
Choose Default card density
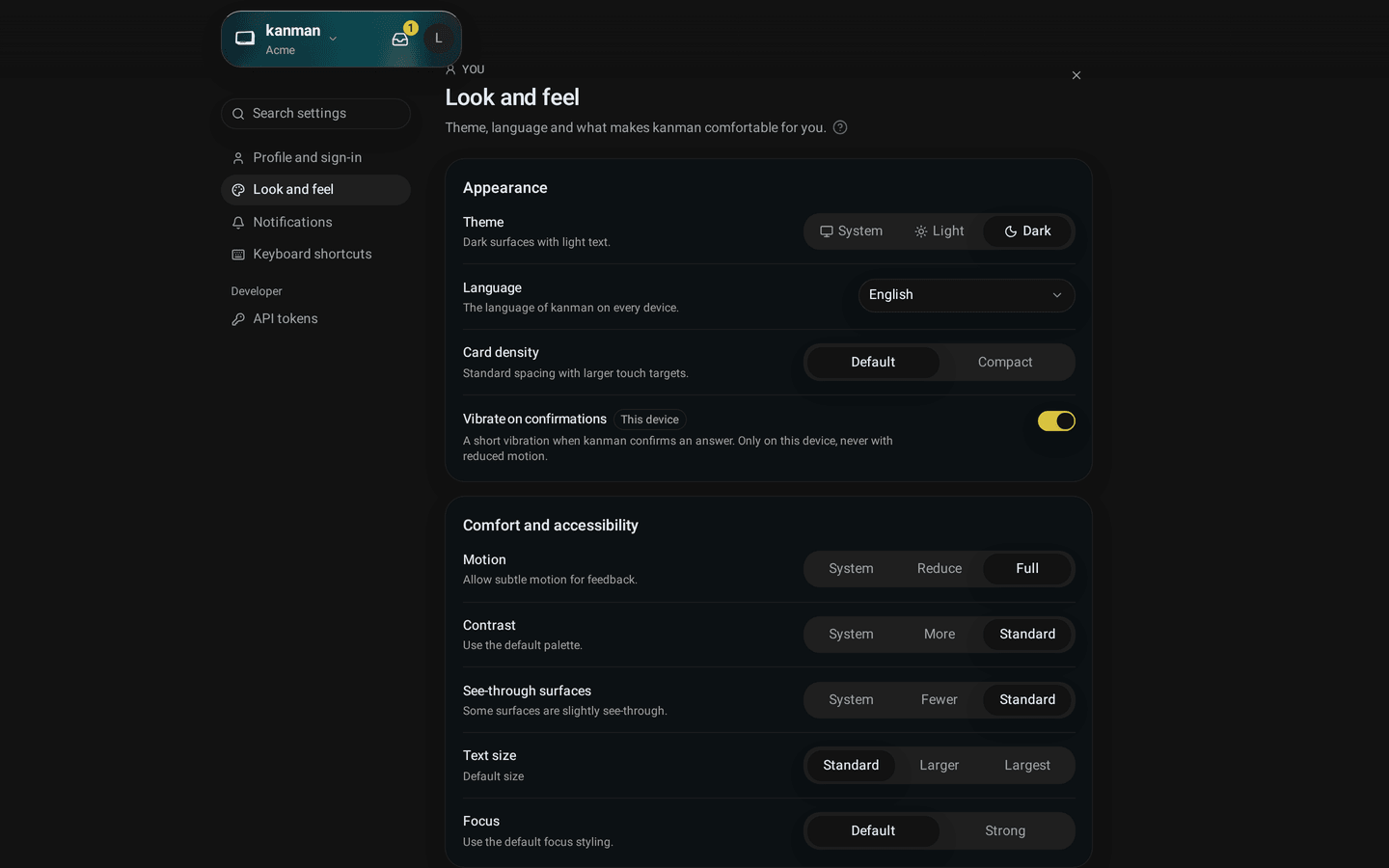coord(873,363)
